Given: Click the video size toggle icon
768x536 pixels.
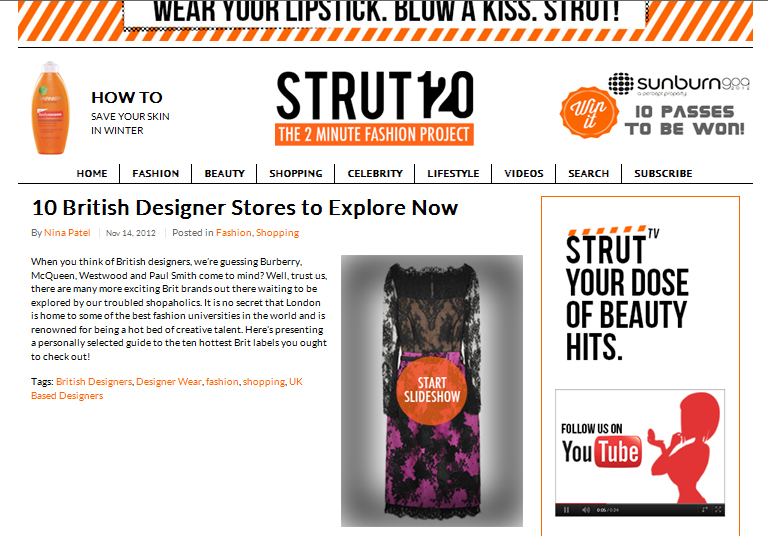Looking at the screenshot, I should point(705,510).
